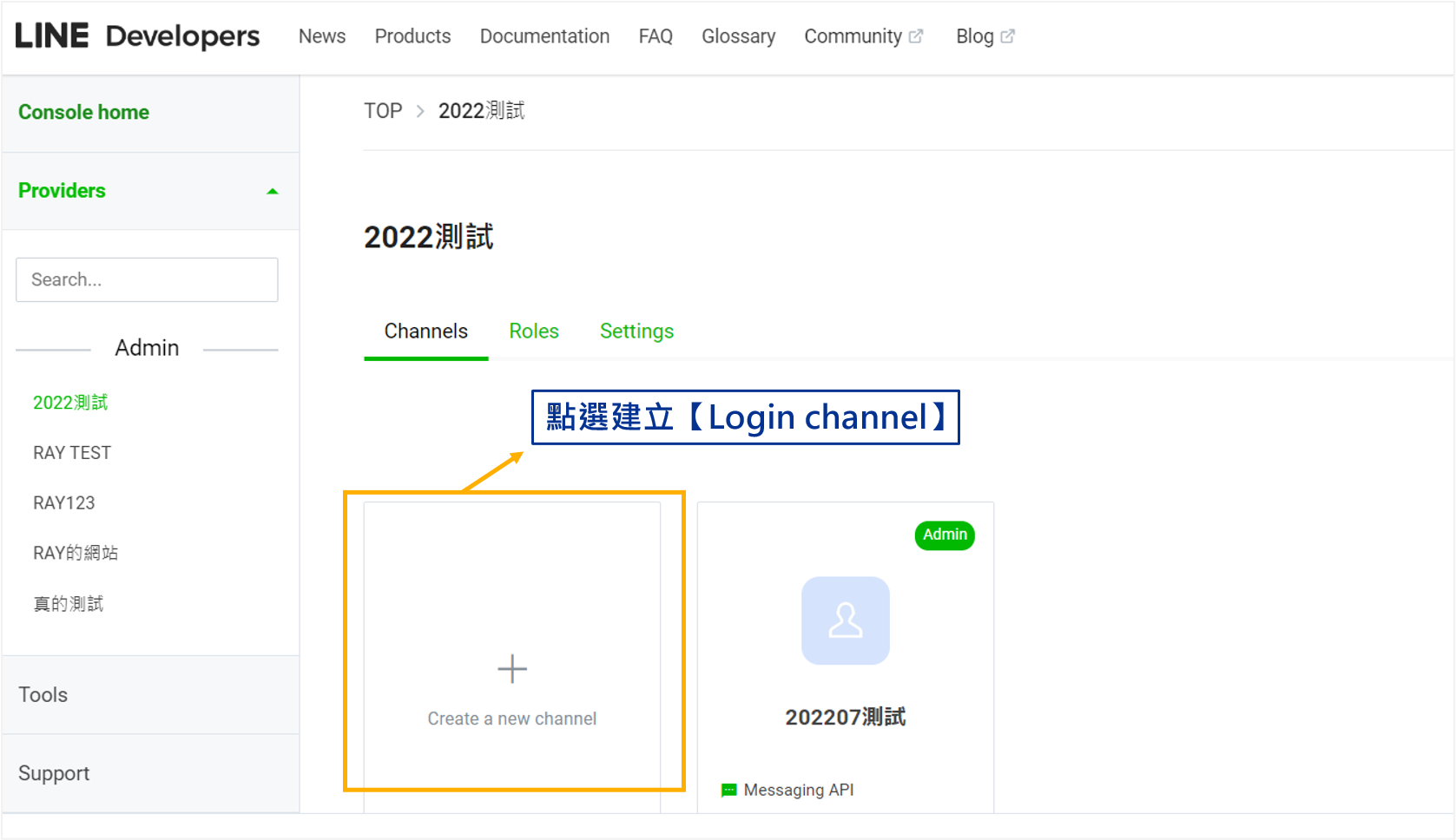Go to Console home

(x=82, y=111)
